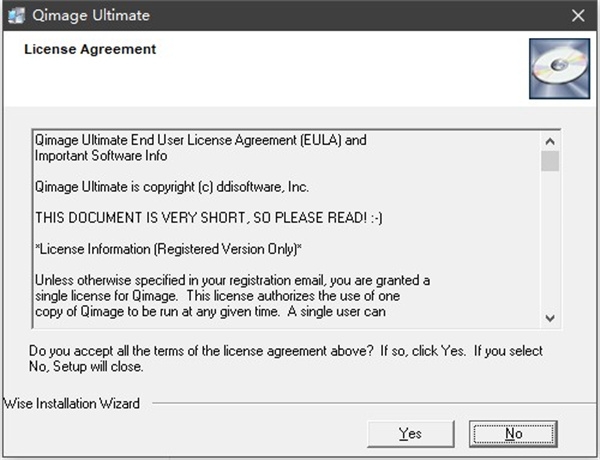Click the "License Agreement" heading
Image resolution: width=600 pixels, height=460 pixels.
coord(90,49)
